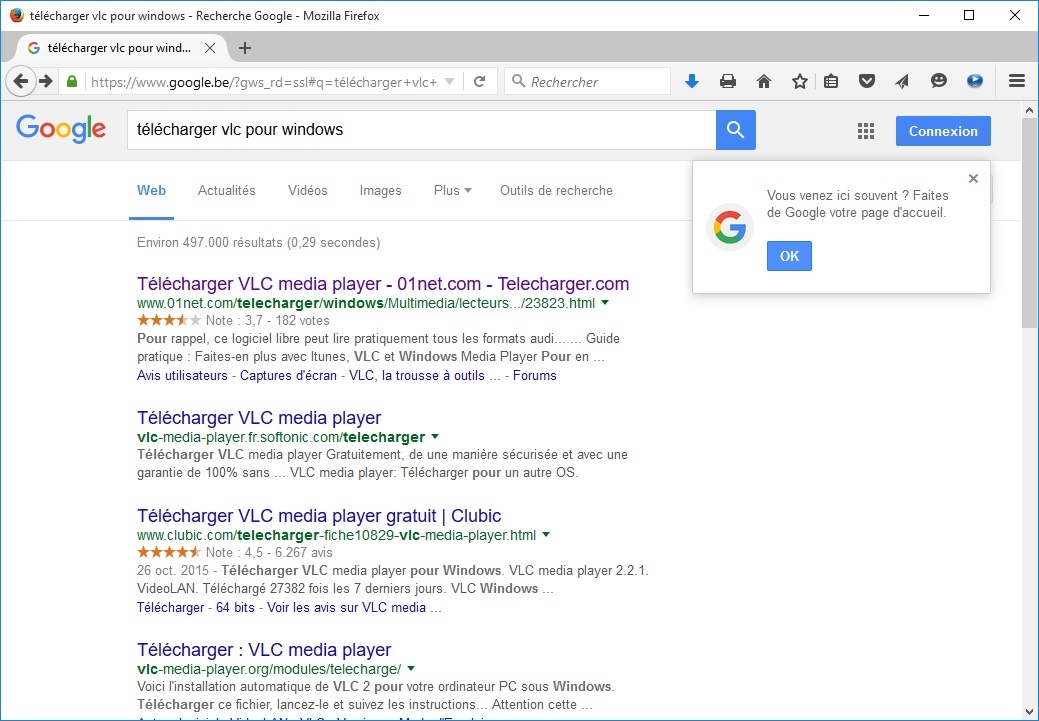Click the scrollbar down arrow
The image size is (1039, 721).
(1029, 712)
